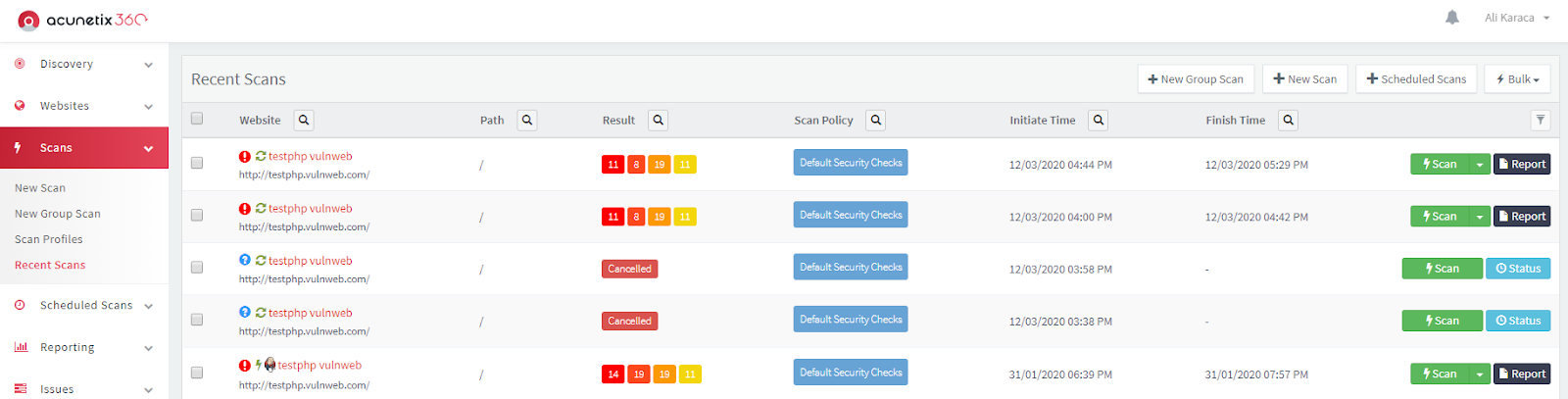The width and height of the screenshot is (1568, 399).
Task: Open Scan Profiles in sidebar
Action: click(49, 239)
